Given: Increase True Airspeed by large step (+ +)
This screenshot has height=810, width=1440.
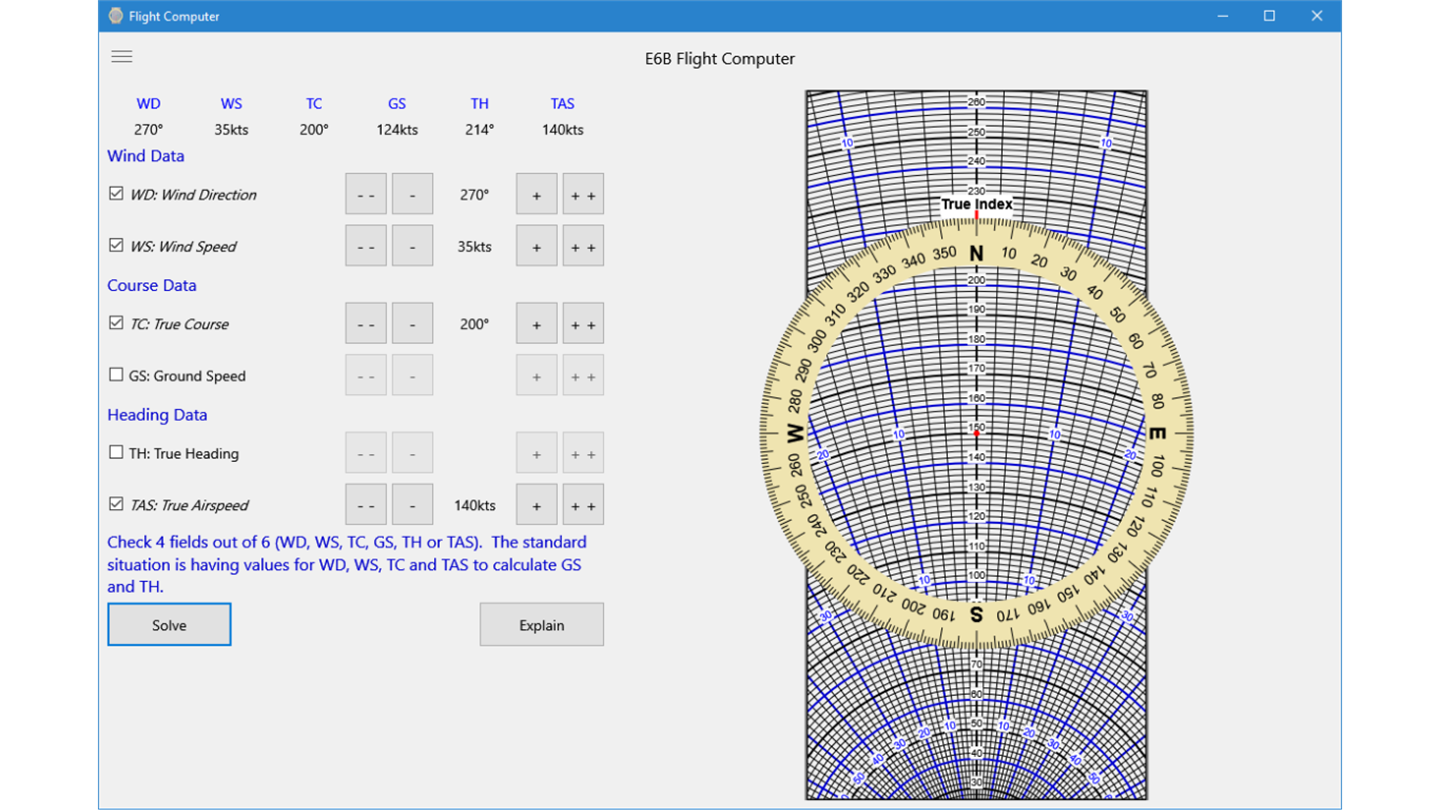Looking at the screenshot, I should point(583,505).
